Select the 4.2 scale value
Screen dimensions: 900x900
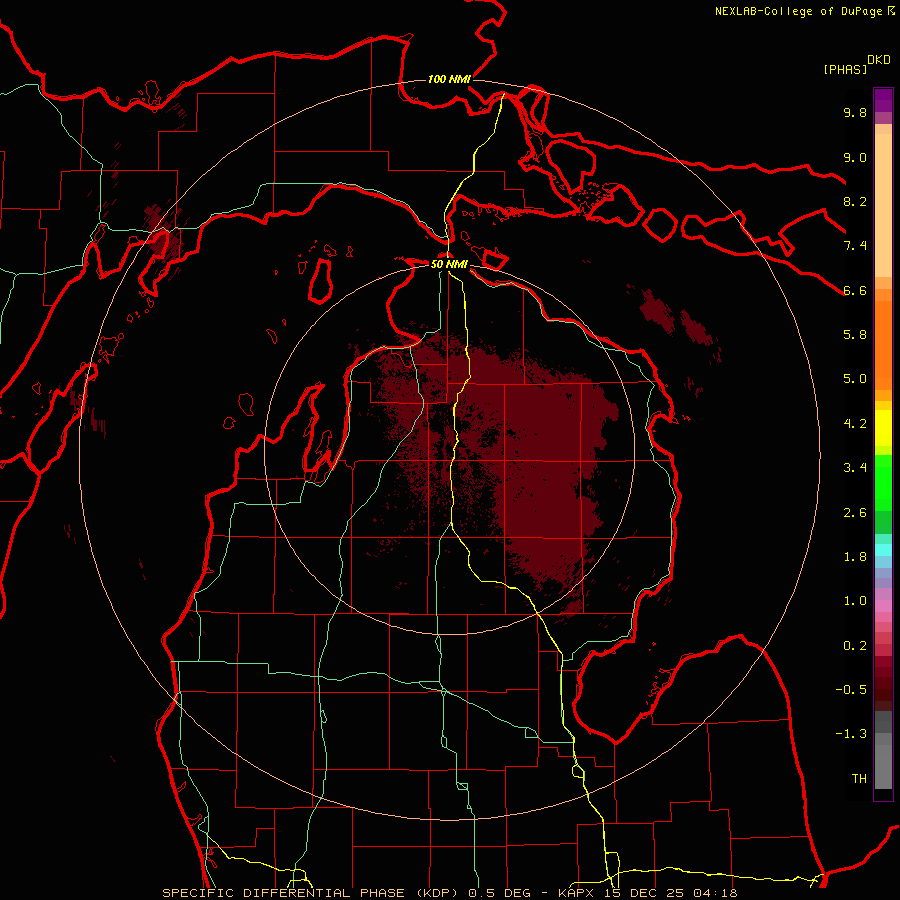[x=855, y=424]
